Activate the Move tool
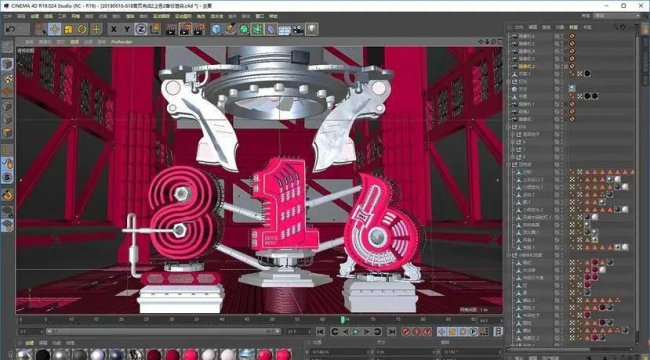The width and height of the screenshot is (650, 360). 55,29
